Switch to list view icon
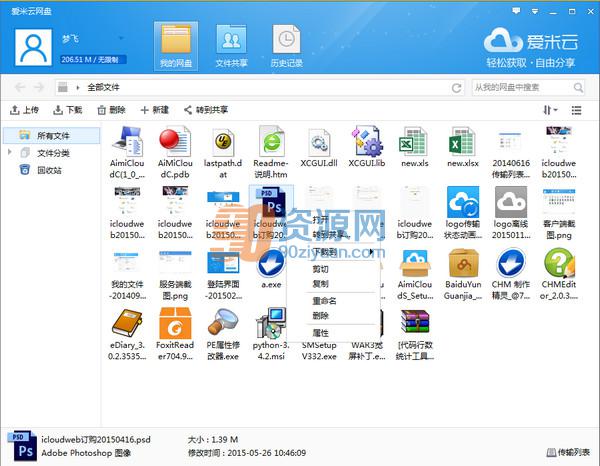This screenshot has height=466, width=600. click(576, 110)
